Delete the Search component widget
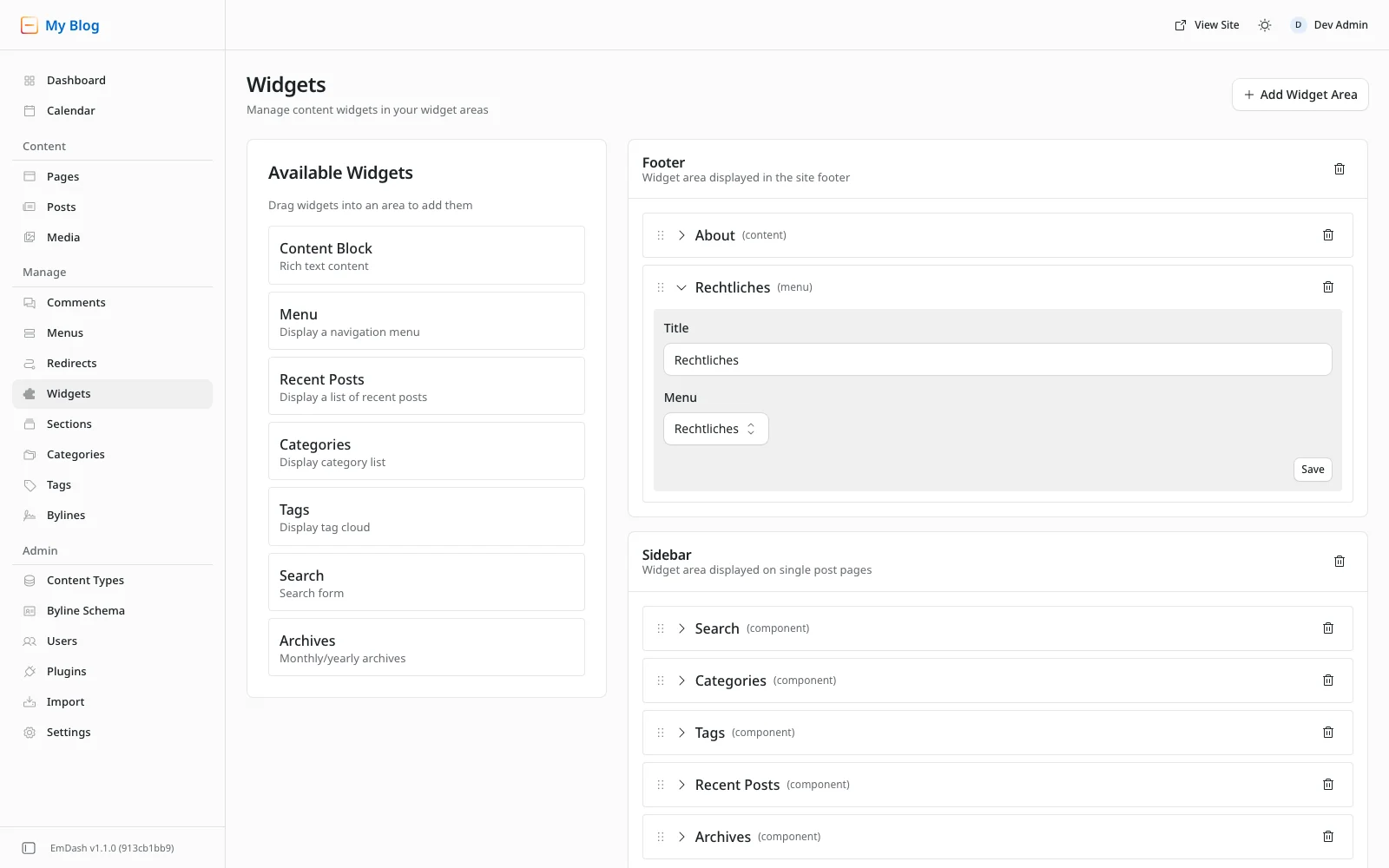1389x868 pixels. [x=1328, y=628]
